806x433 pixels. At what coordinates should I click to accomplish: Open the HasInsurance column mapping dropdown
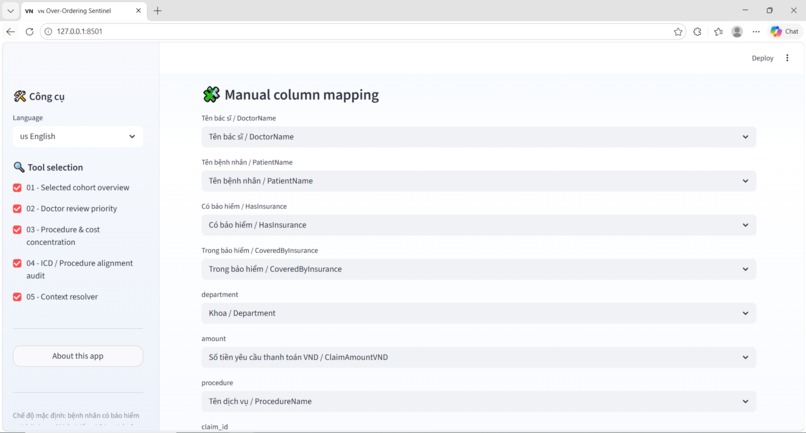[x=479, y=225]
